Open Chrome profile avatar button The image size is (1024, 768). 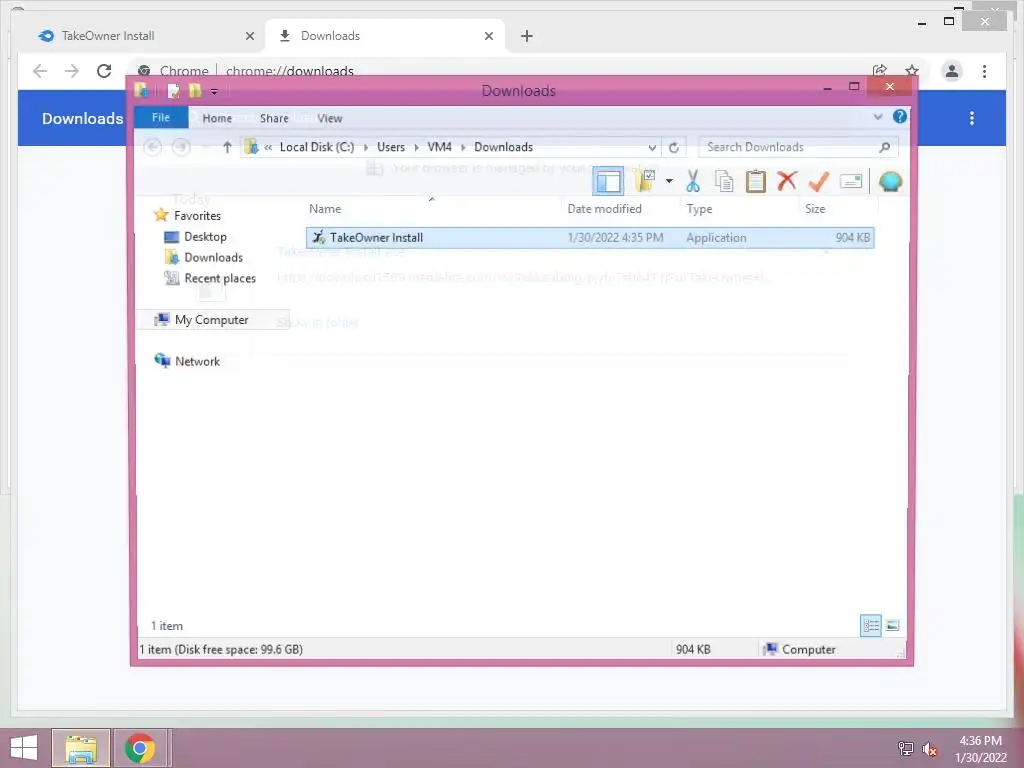(x=952, y=71)
